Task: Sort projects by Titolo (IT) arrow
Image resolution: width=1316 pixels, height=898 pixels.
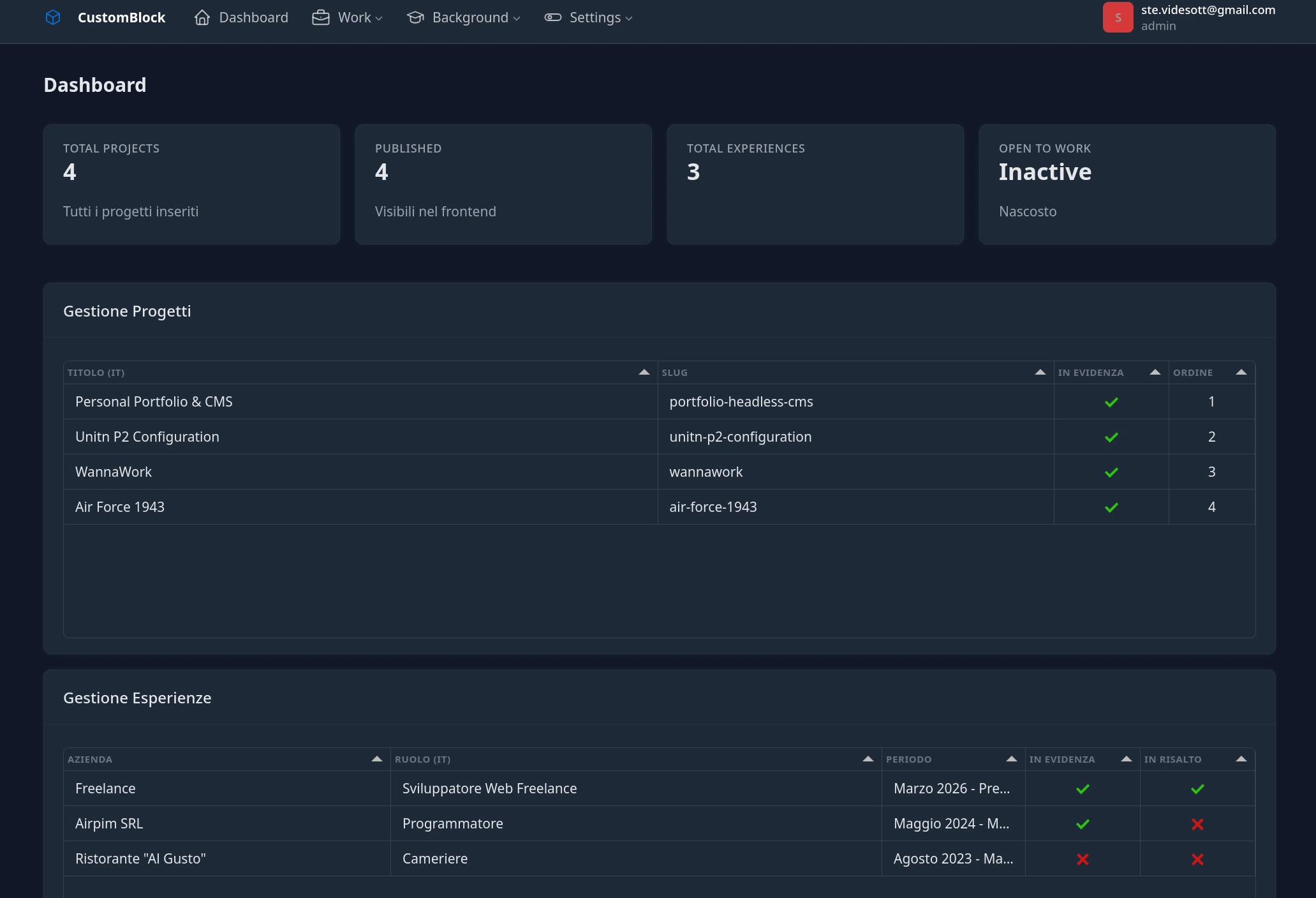Action: (644, 372)
